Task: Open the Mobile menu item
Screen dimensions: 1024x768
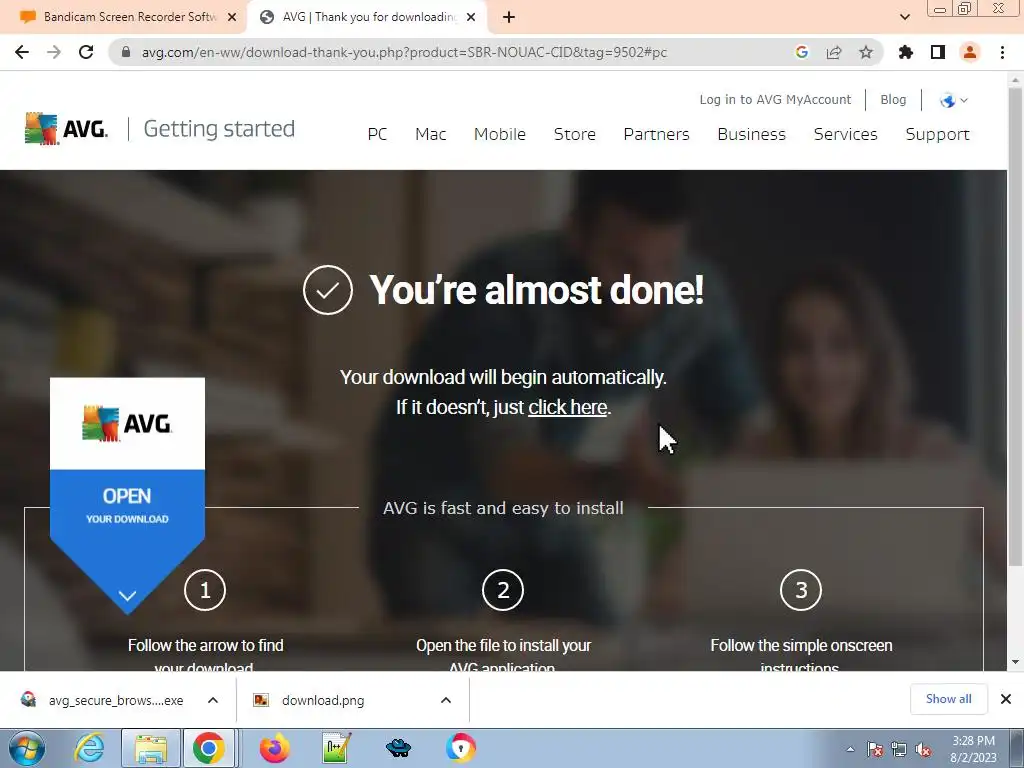Action: 500,134
